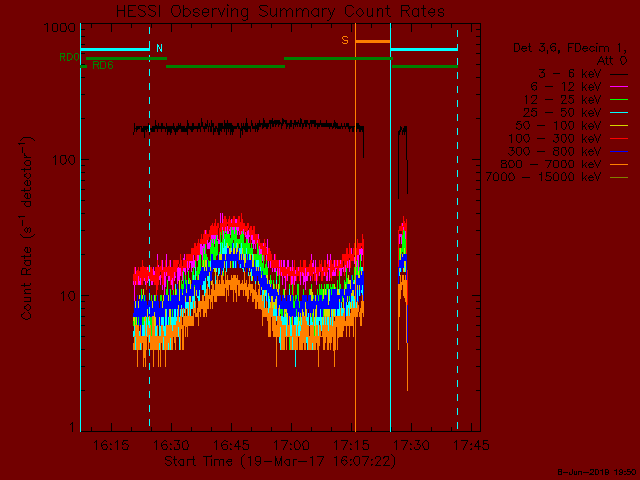
Task: Click the '16:30' x-axis tick label
Action: pyautogui.click(x=171, y=445)
